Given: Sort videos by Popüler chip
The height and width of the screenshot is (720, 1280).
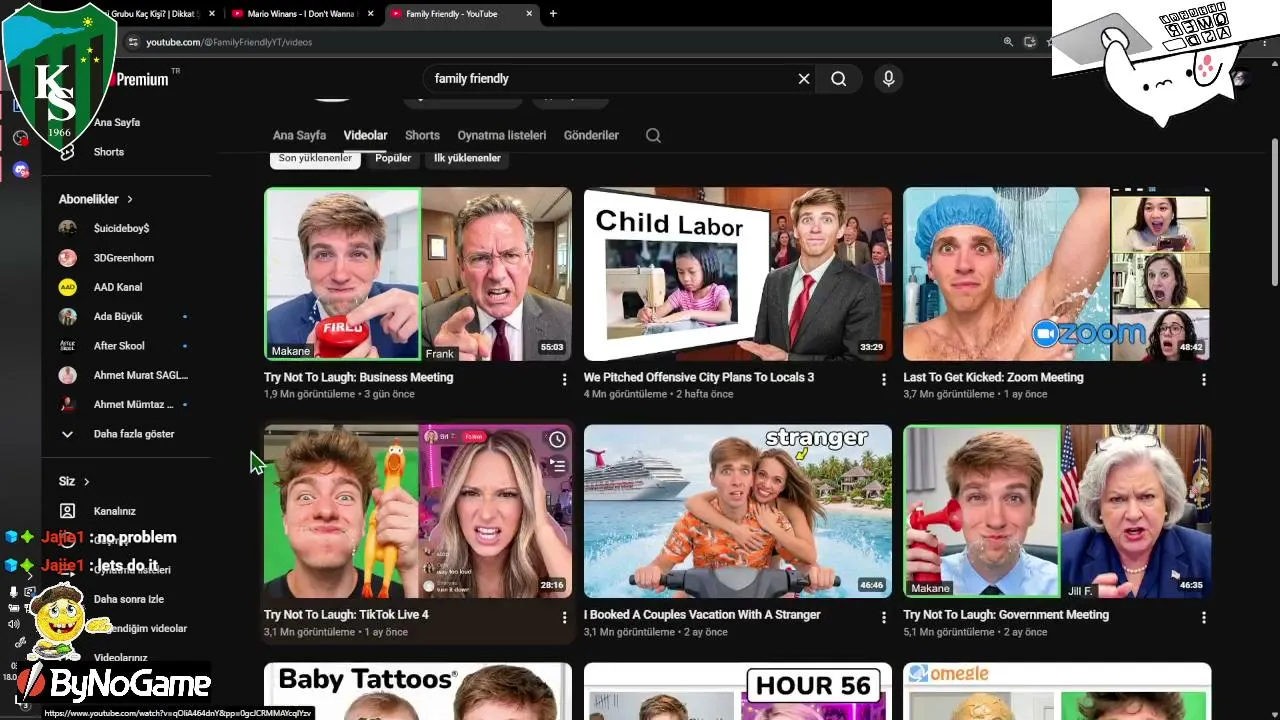Looking at the screenshot, I should coord(393,158).
